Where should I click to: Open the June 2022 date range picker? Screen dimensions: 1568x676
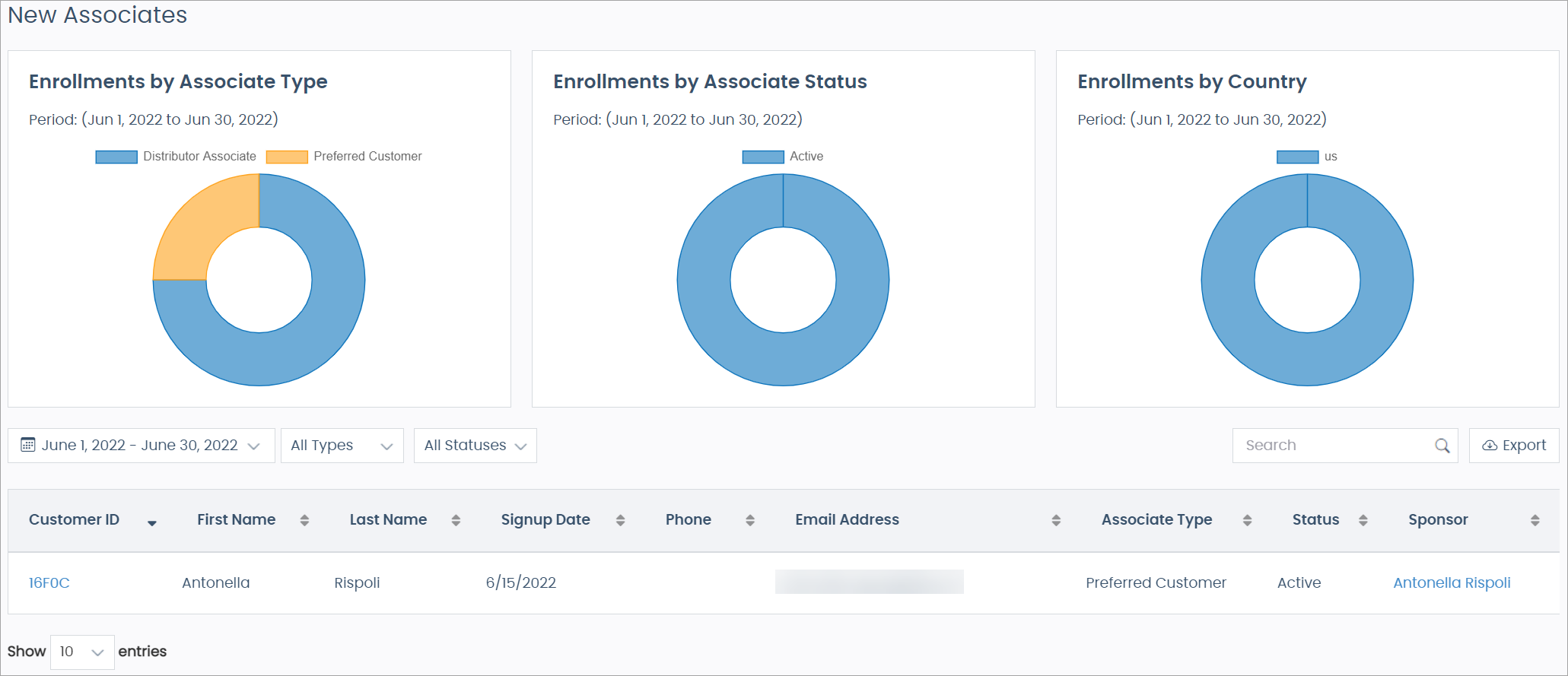pyautogui.click(x=141, y=446)
